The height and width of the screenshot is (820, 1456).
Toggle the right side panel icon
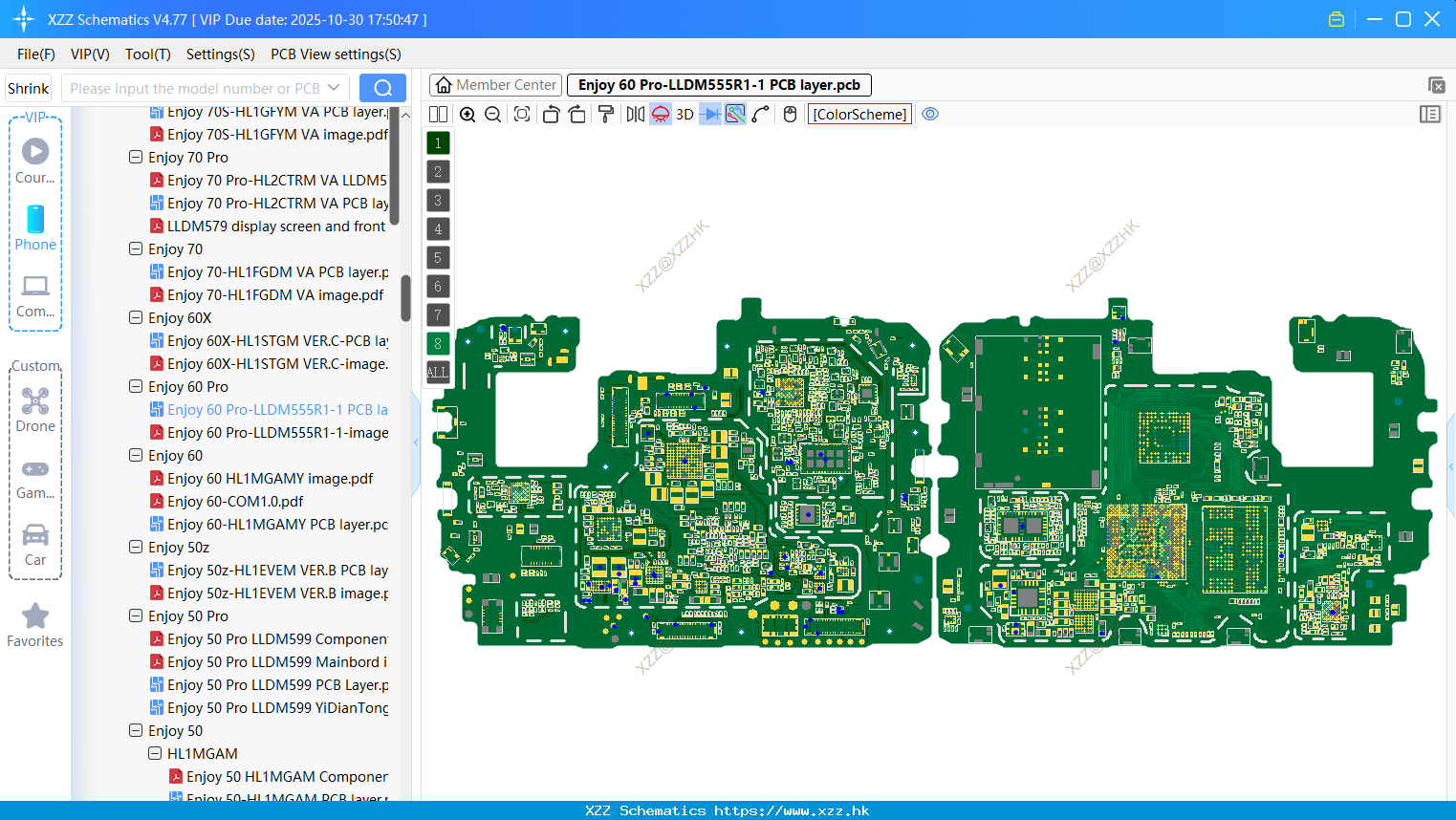point(1430,114)
